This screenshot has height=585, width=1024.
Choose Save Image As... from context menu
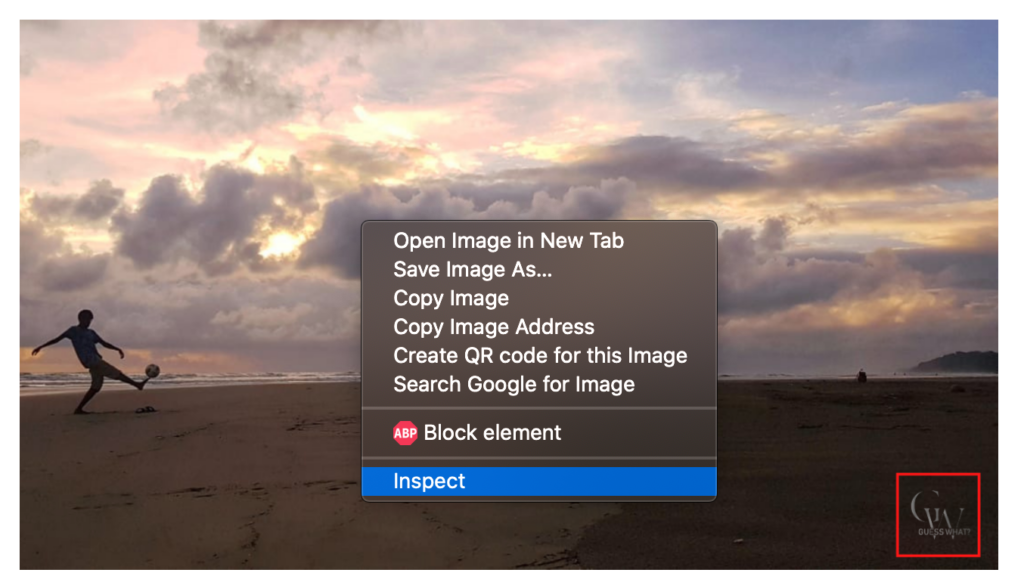472,269
